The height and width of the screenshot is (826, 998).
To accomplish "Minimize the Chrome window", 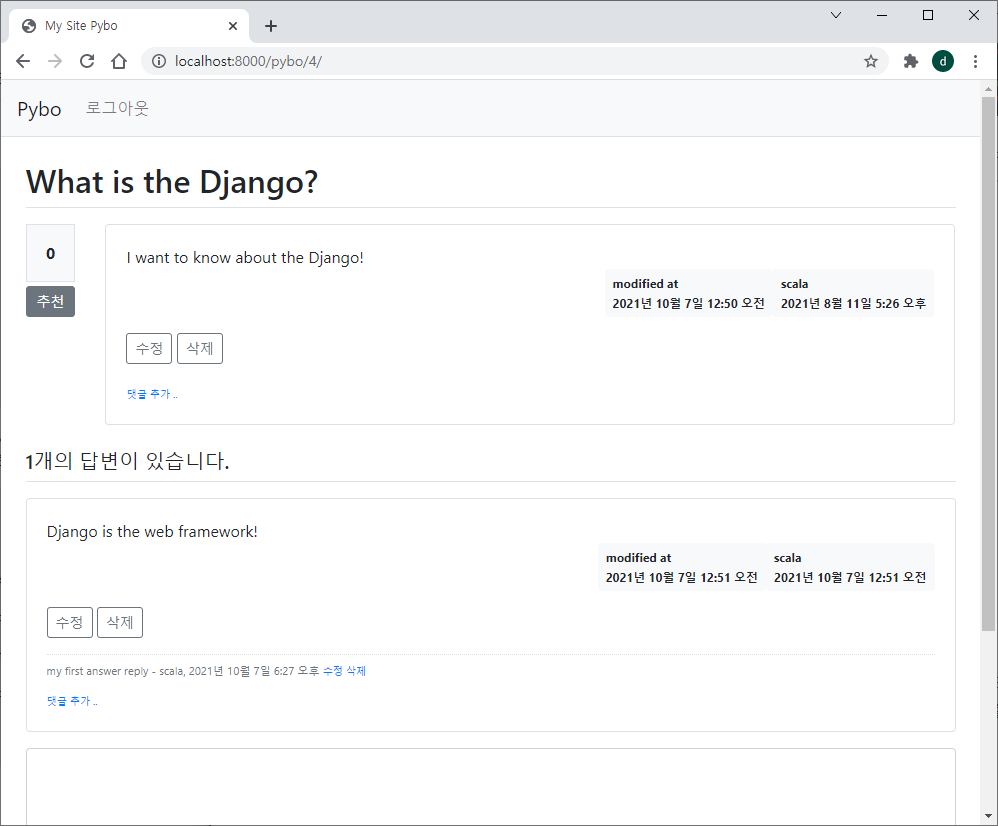I will point(882,15).
